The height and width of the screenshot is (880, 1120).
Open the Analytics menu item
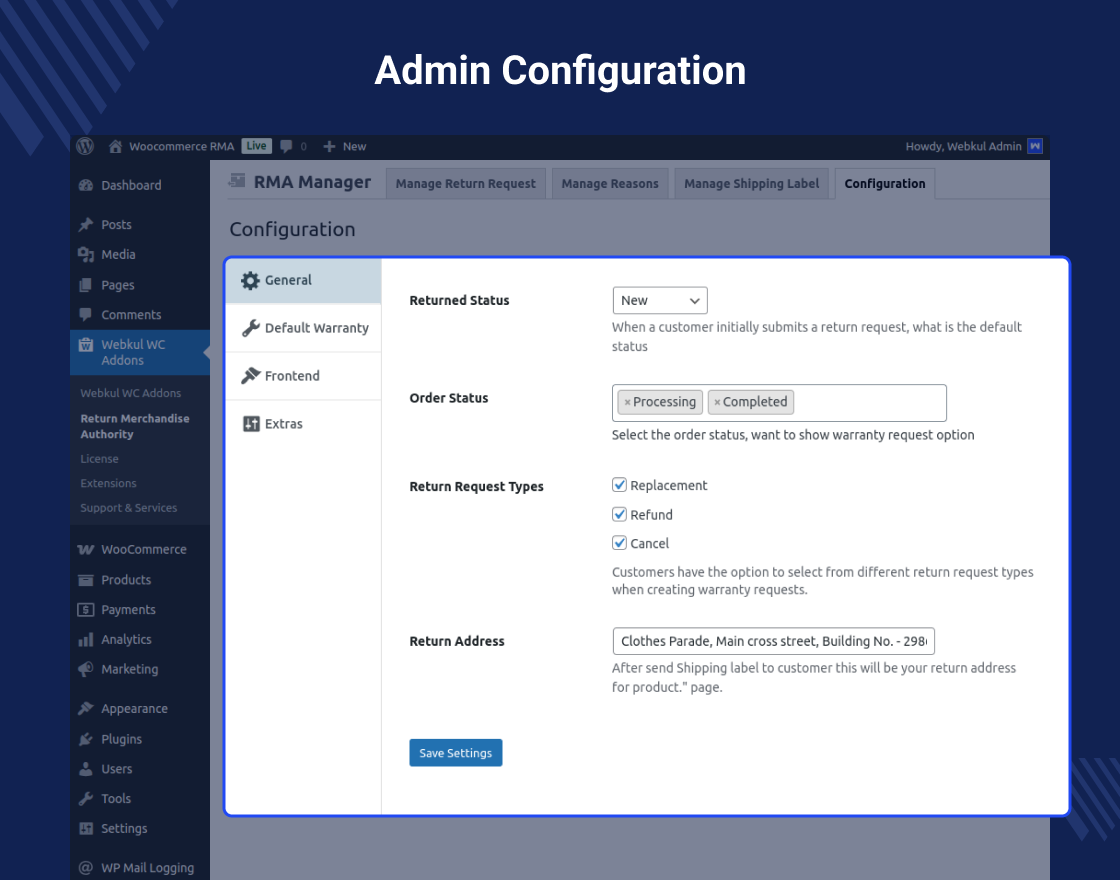[x=140, y=640]
